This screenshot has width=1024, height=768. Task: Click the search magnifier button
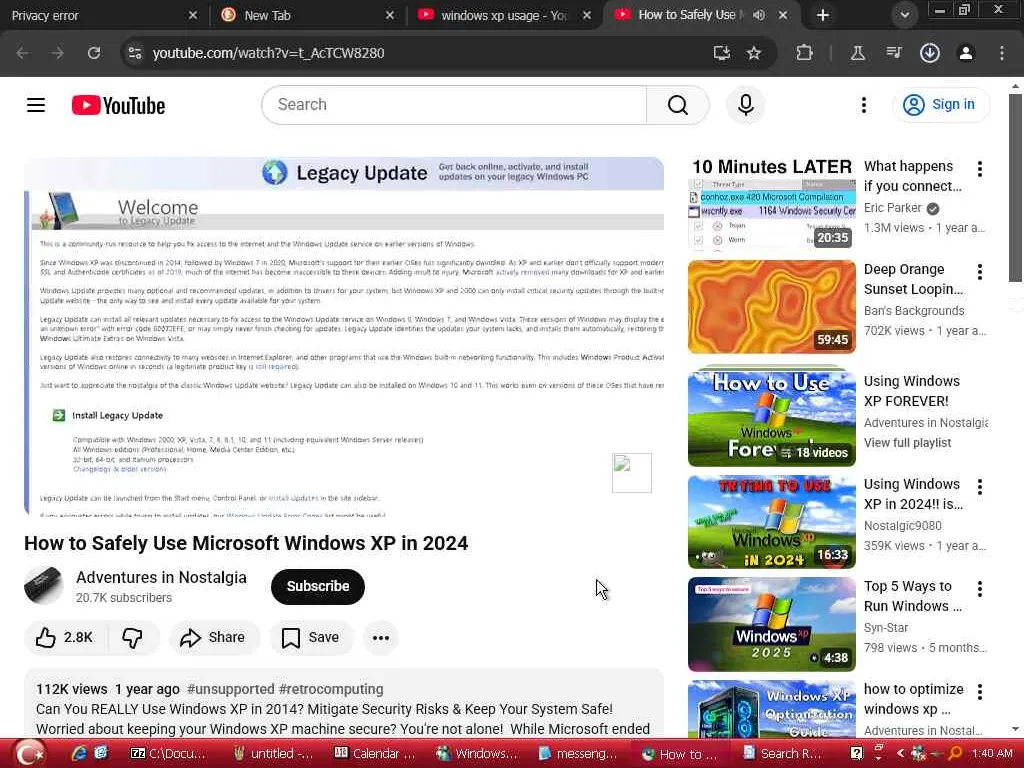(x=678, y=104)
